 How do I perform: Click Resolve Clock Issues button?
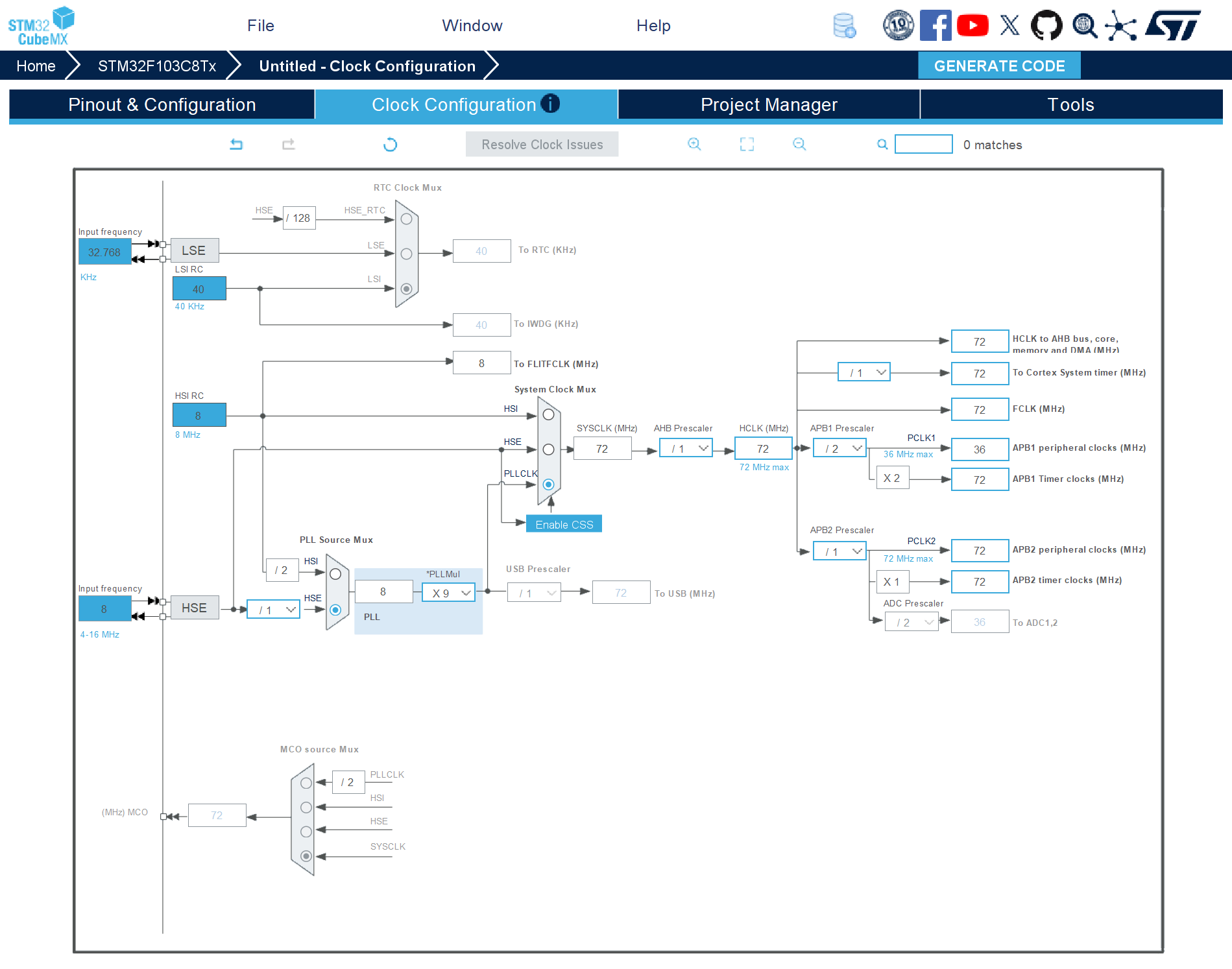click(x=542, y=144)
